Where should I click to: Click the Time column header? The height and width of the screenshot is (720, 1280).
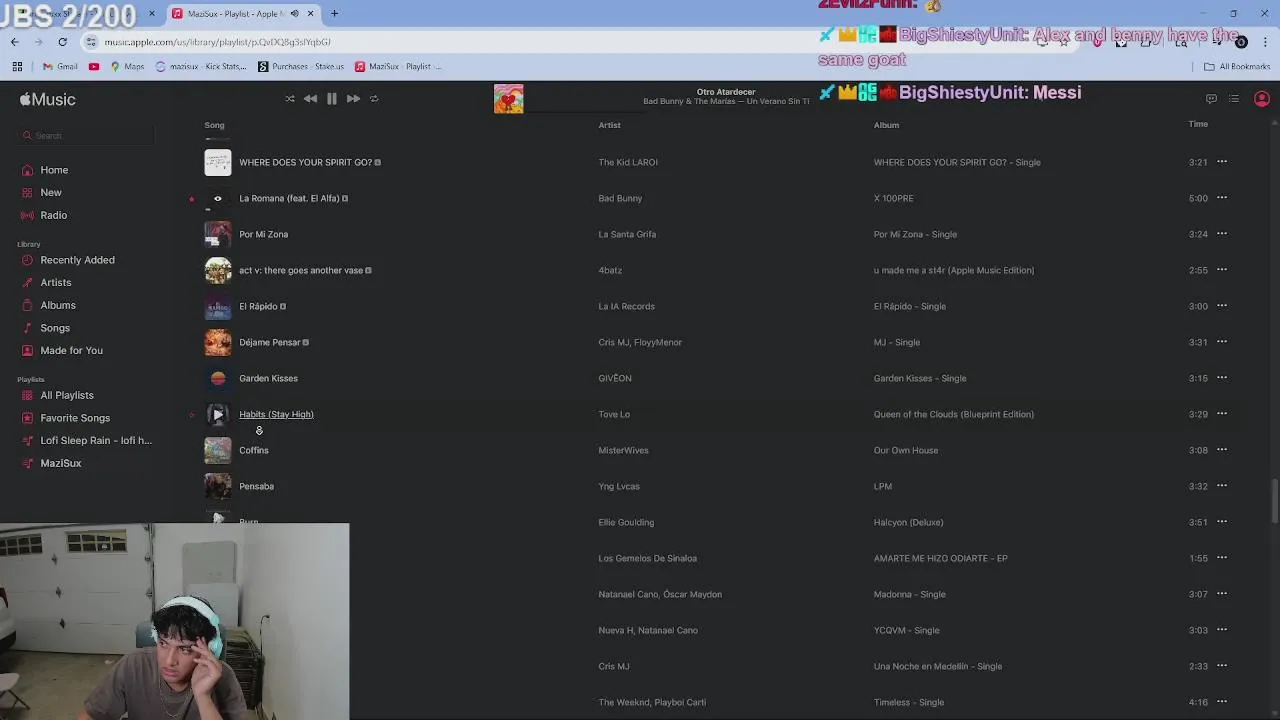(1198, 124)
